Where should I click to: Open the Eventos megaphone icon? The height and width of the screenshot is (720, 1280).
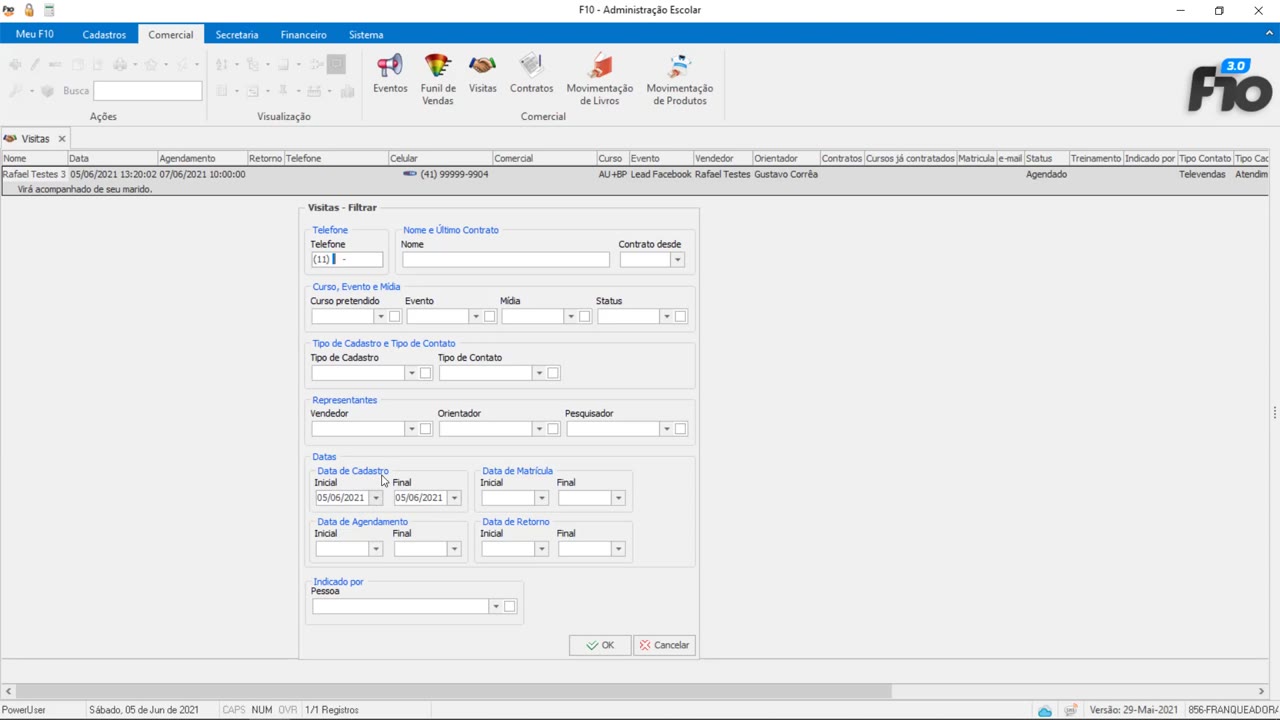coord(390,75)
